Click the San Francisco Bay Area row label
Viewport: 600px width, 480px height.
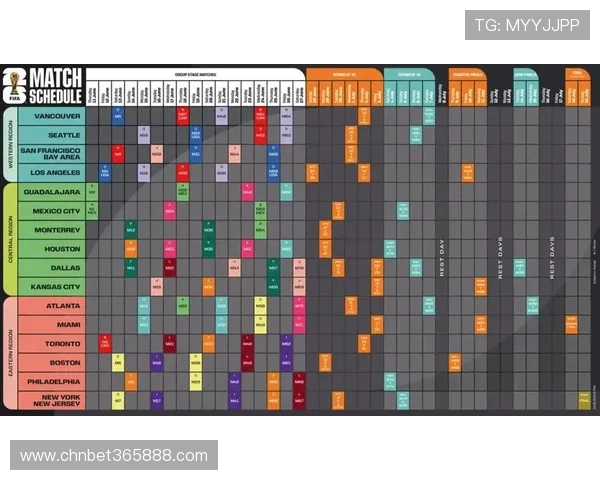(x=52, y=154)
